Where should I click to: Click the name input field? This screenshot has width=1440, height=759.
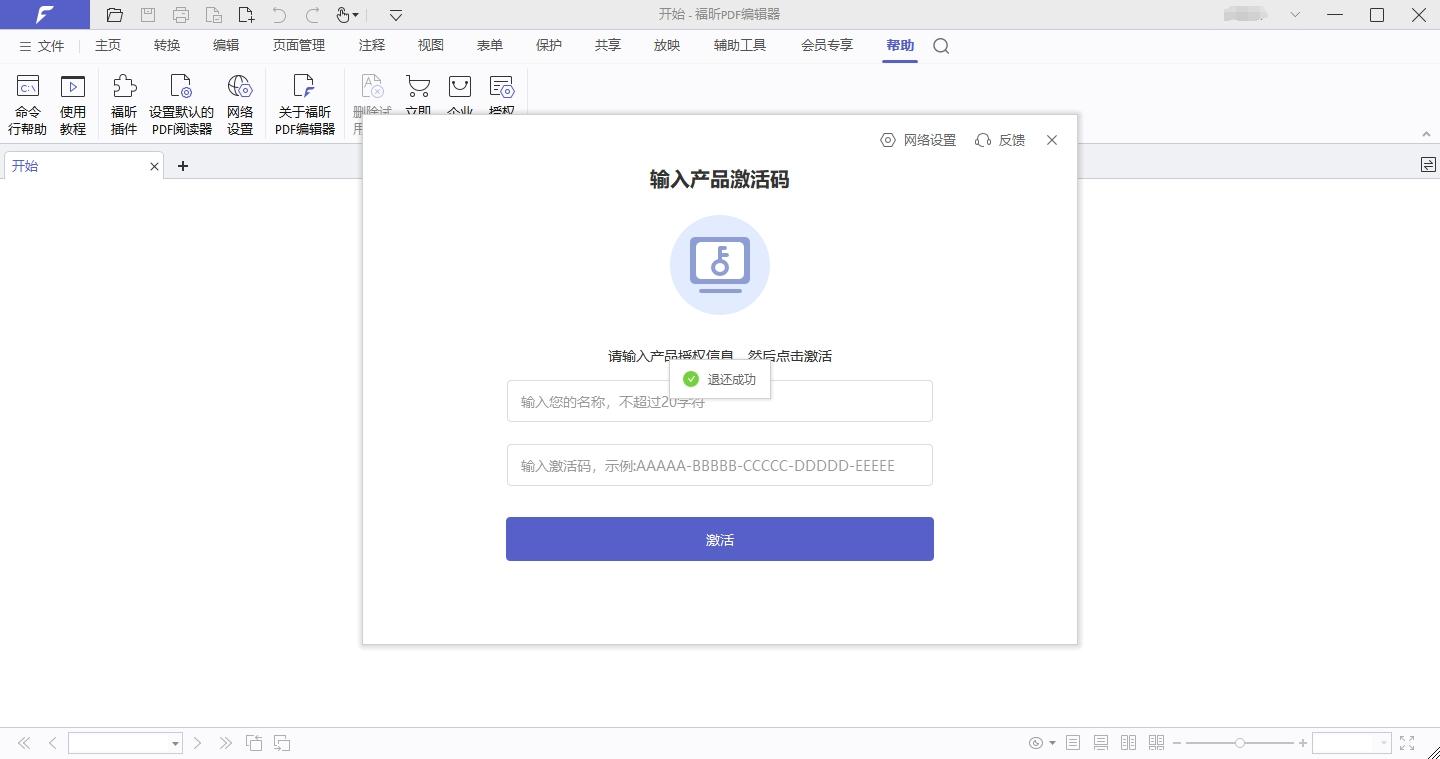pos(720,401)
